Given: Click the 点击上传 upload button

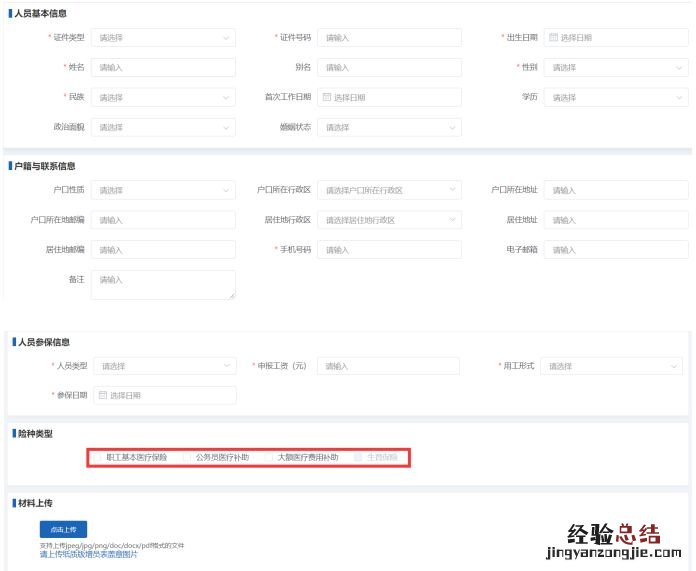Looking at the screenshot, I should click(x=64, y=528).
